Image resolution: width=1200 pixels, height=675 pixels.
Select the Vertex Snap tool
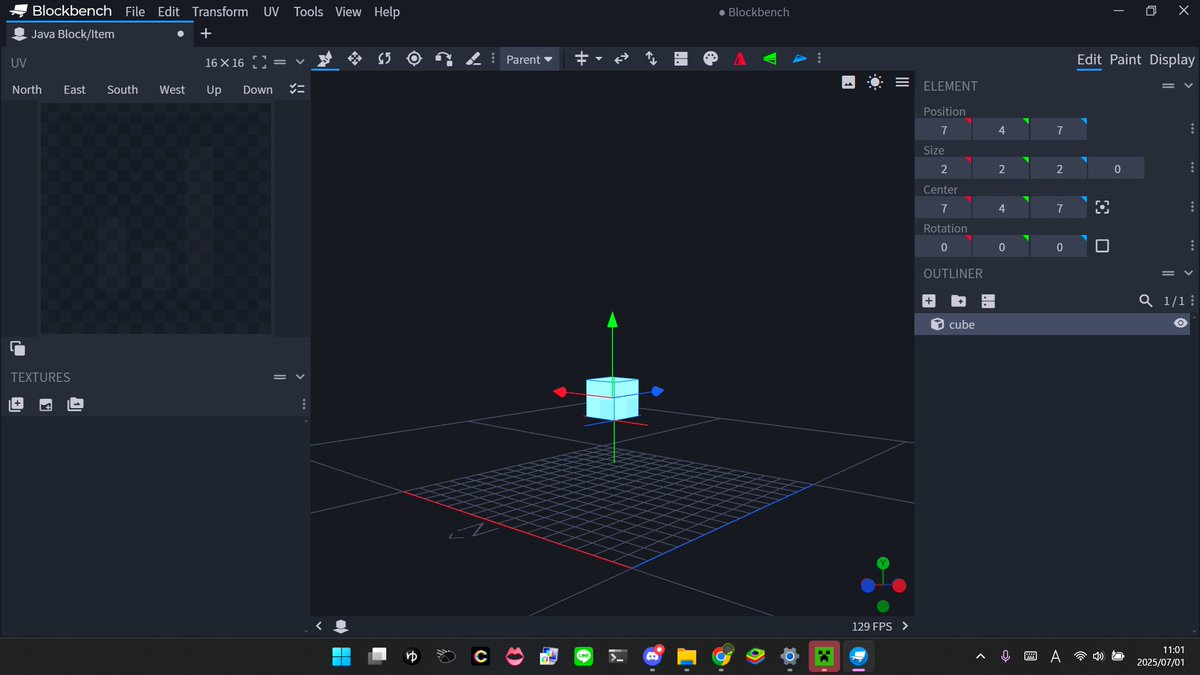pyautogui.click(x=444, y=59)
